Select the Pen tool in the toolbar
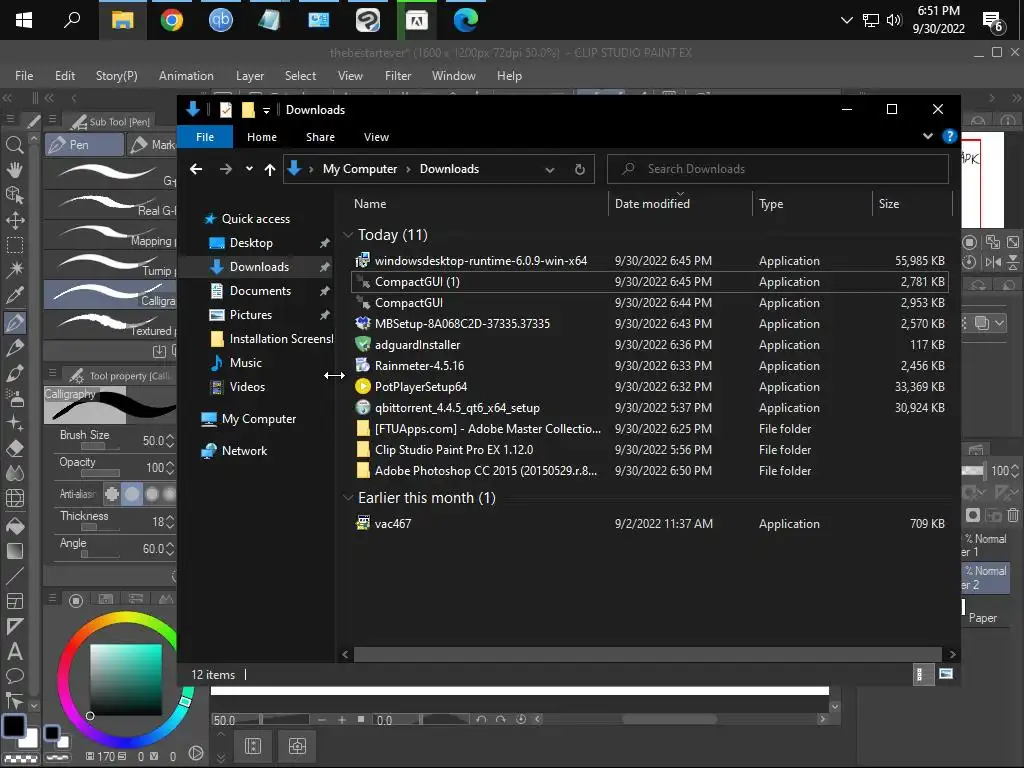1024x768 pixels. click(14, 321)
